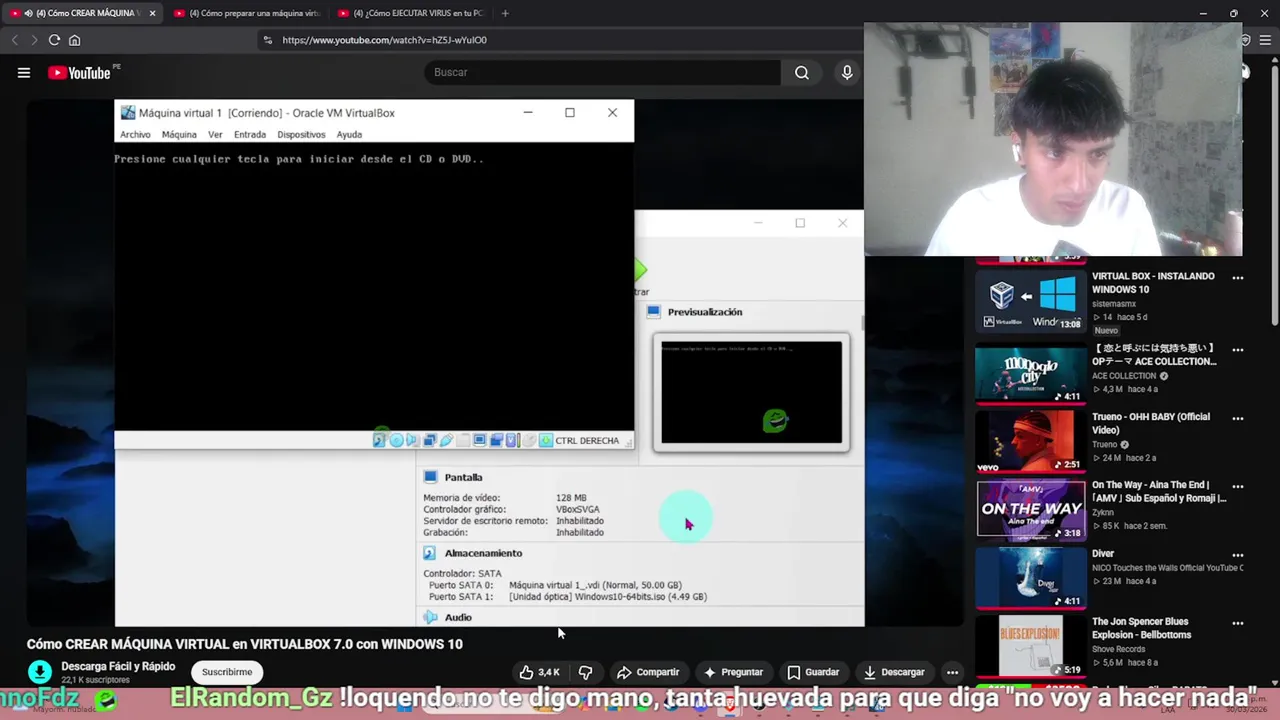Switch to Cómo CREAR MÁQUINA browser tab
The image size is (1280, 720).
(x=80, y=13)
